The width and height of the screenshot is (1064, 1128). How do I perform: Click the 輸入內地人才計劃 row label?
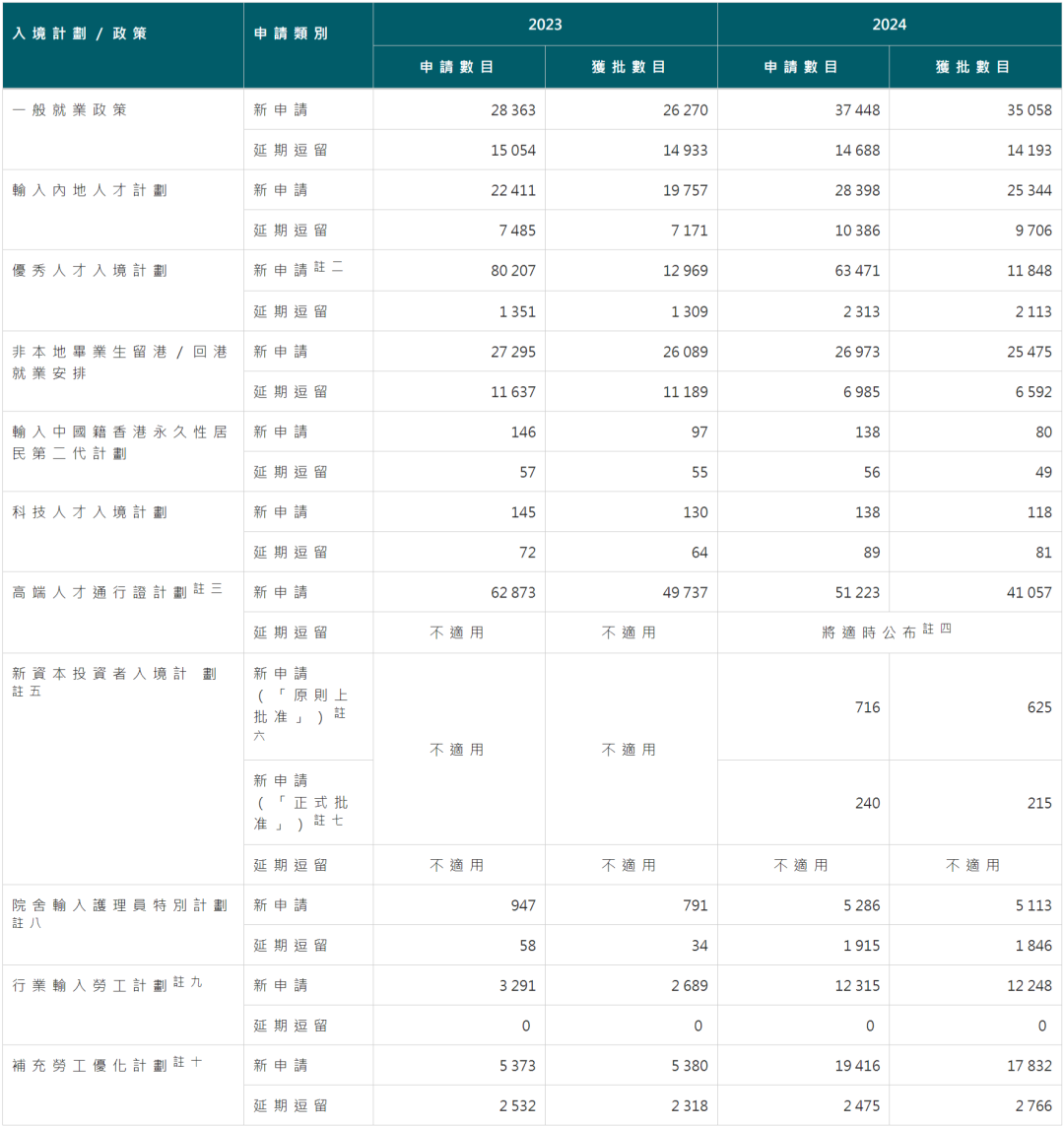click(x=90, y=190)
